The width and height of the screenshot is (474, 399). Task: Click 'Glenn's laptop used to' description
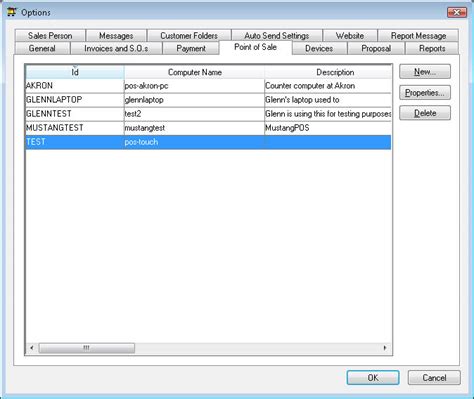point(328,100)
